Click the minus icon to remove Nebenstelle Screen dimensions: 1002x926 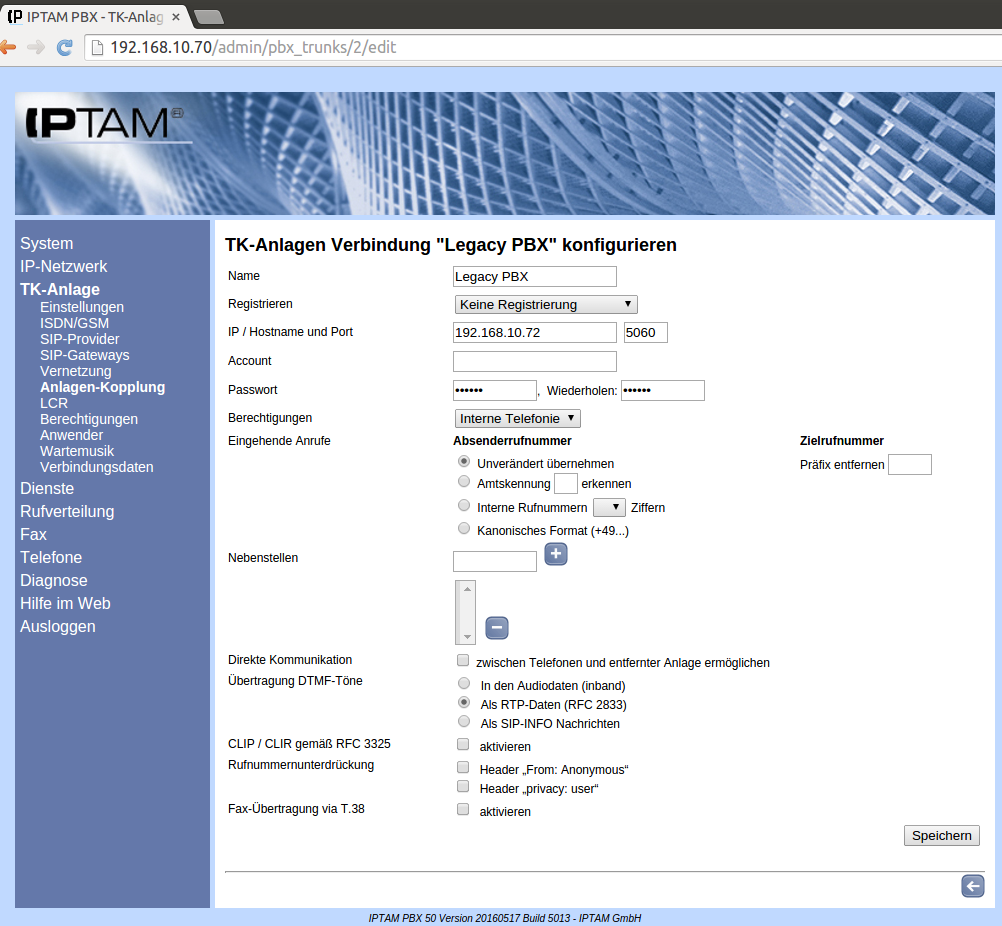coord(497,628)
